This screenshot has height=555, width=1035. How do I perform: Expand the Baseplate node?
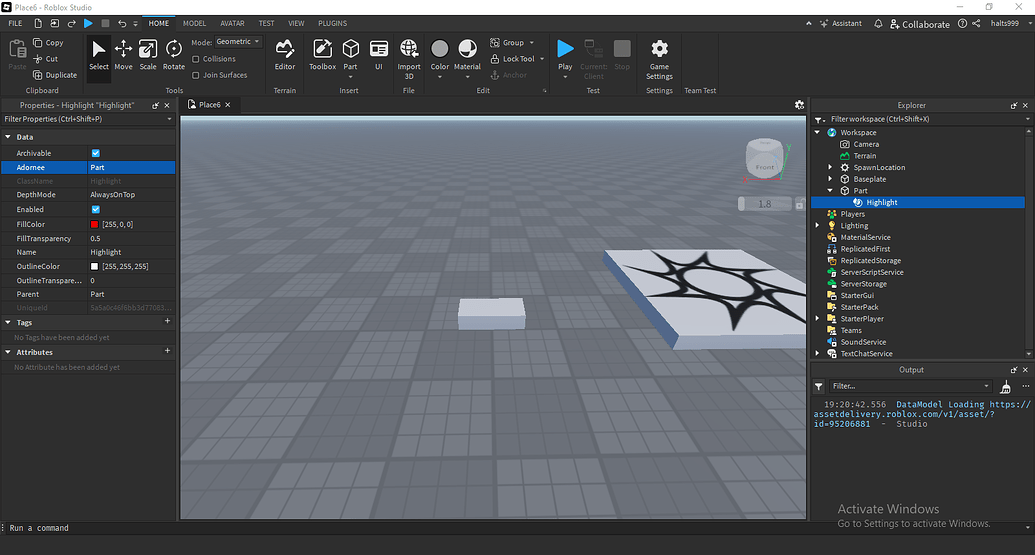coord(830,179)
